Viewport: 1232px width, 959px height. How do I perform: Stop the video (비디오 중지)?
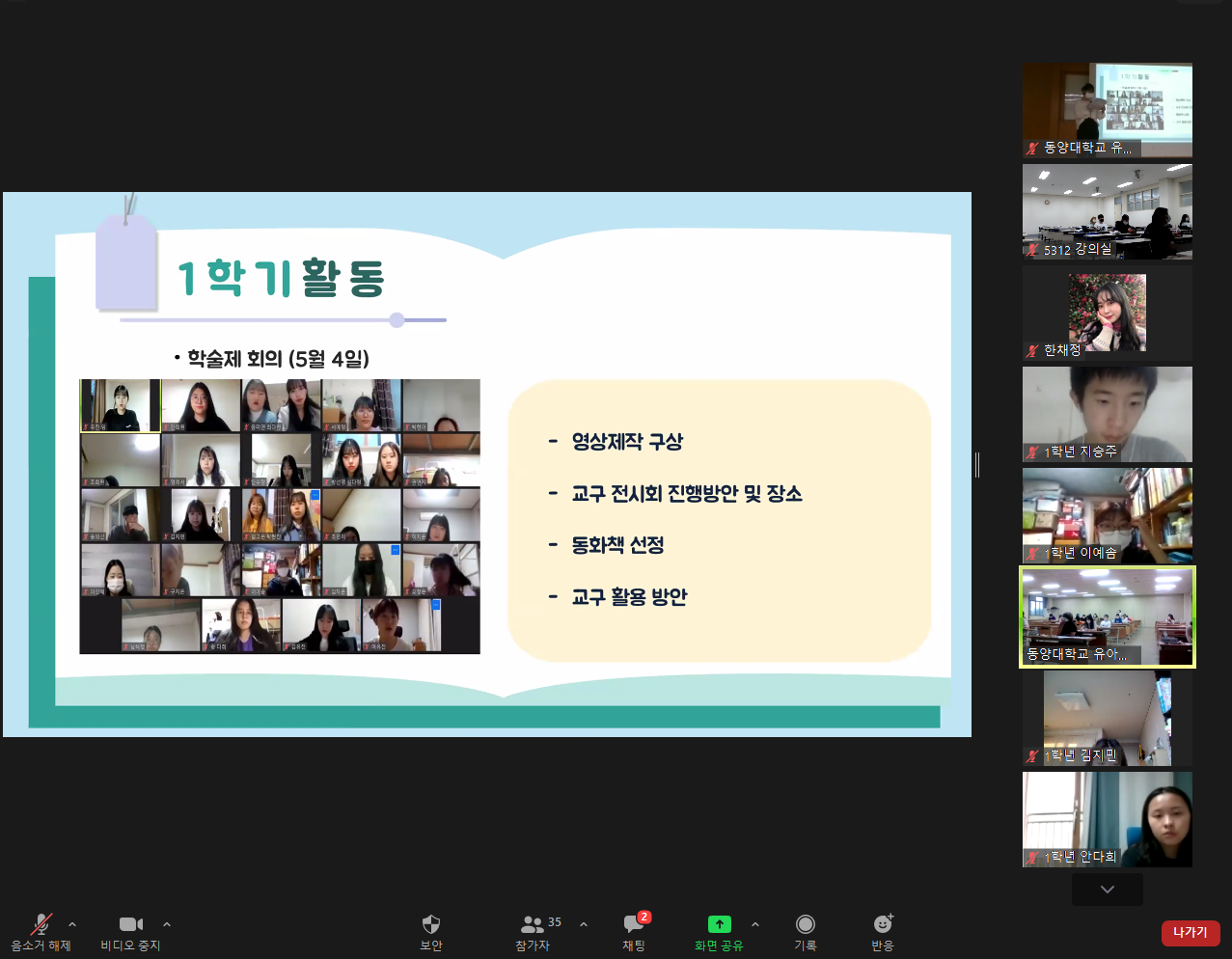click(130, 930)
